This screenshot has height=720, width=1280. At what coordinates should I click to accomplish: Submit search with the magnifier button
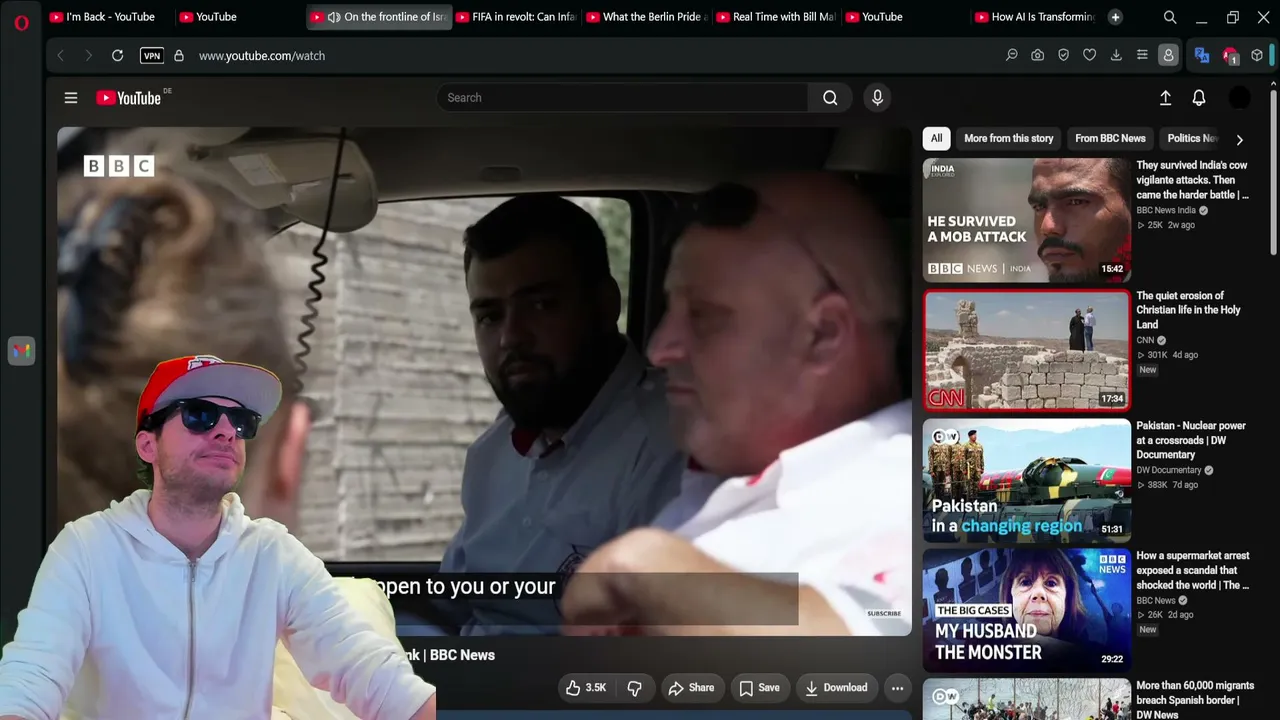coord(830,98)
